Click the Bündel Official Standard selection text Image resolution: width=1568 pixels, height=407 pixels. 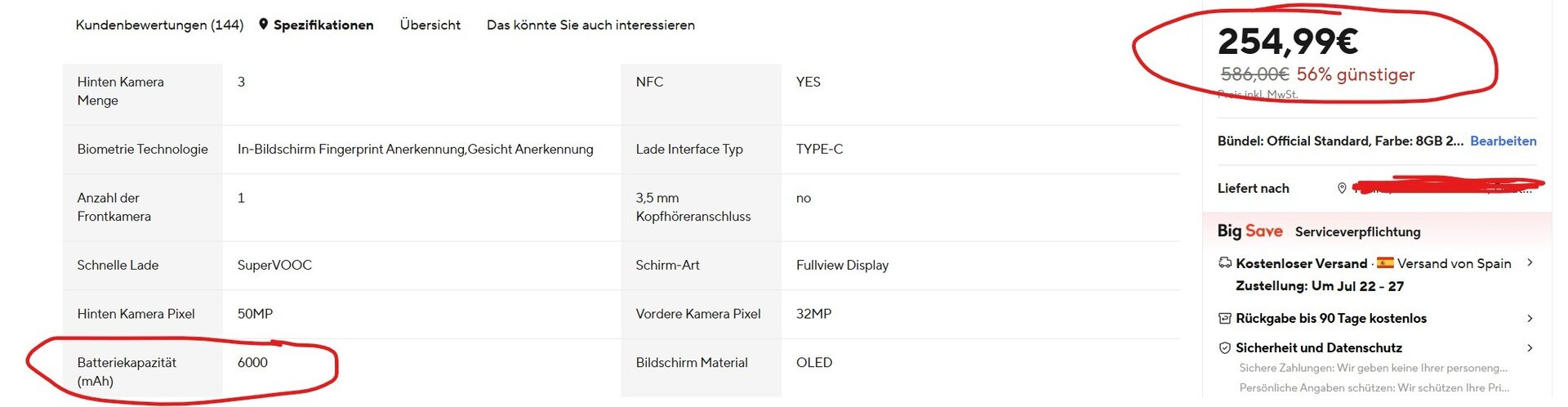point(1339,141)
